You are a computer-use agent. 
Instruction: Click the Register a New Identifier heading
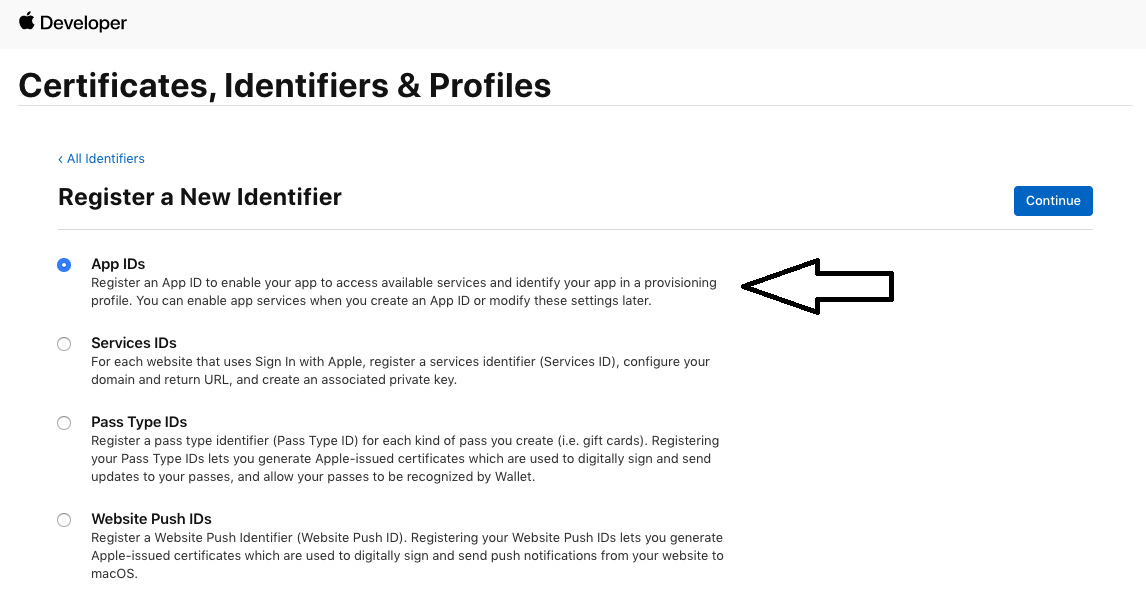tap(200, 197)
